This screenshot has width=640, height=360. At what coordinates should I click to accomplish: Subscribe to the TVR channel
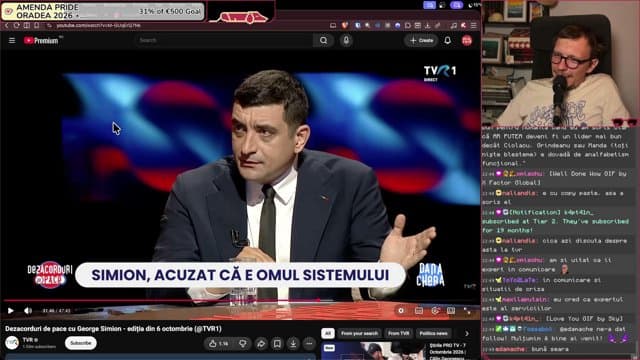pos(81,343)
